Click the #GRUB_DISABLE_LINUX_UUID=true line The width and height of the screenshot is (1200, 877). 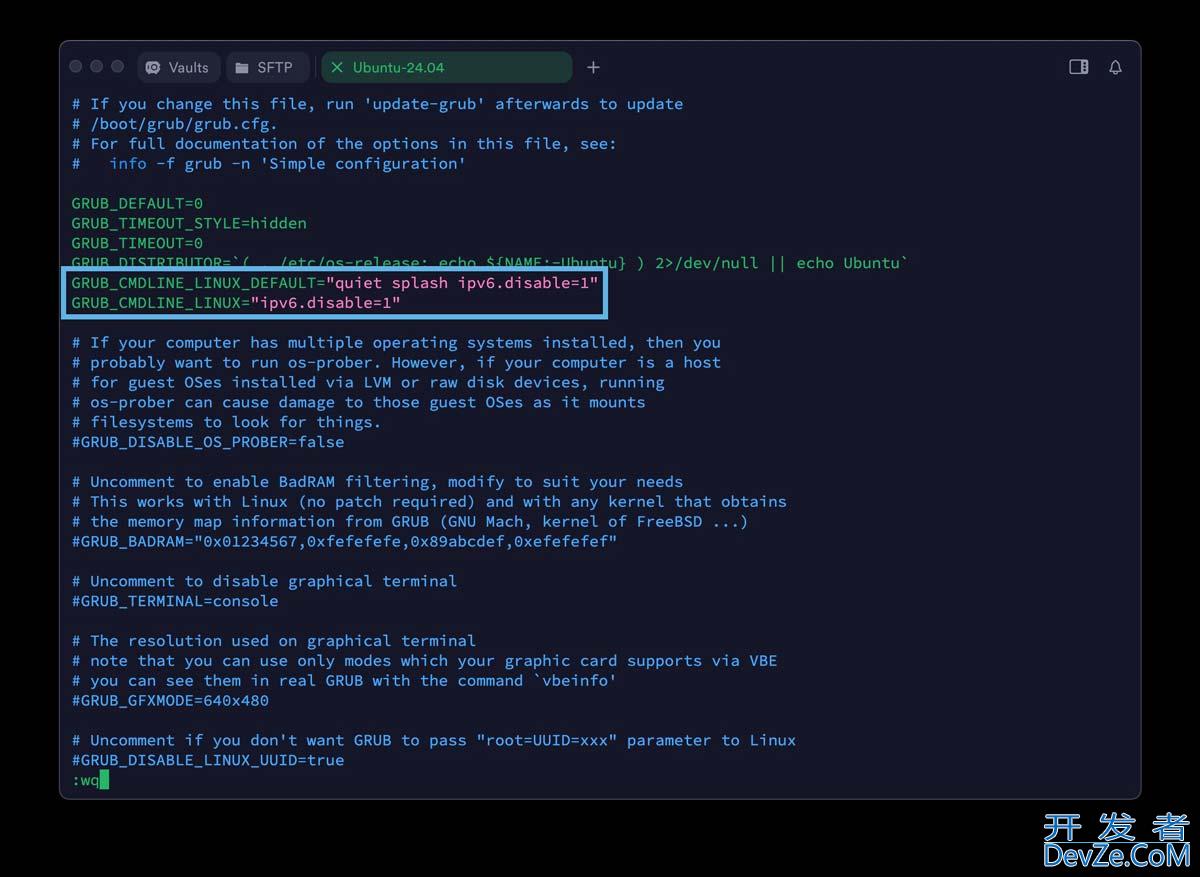(x=208, y=760)
